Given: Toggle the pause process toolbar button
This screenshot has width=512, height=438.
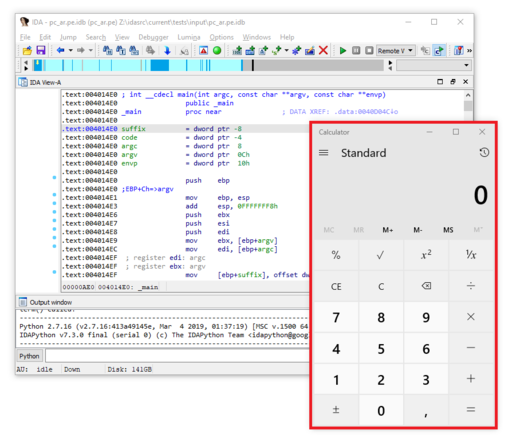Looking at the screenshot, I should click(x=356, y=51).
